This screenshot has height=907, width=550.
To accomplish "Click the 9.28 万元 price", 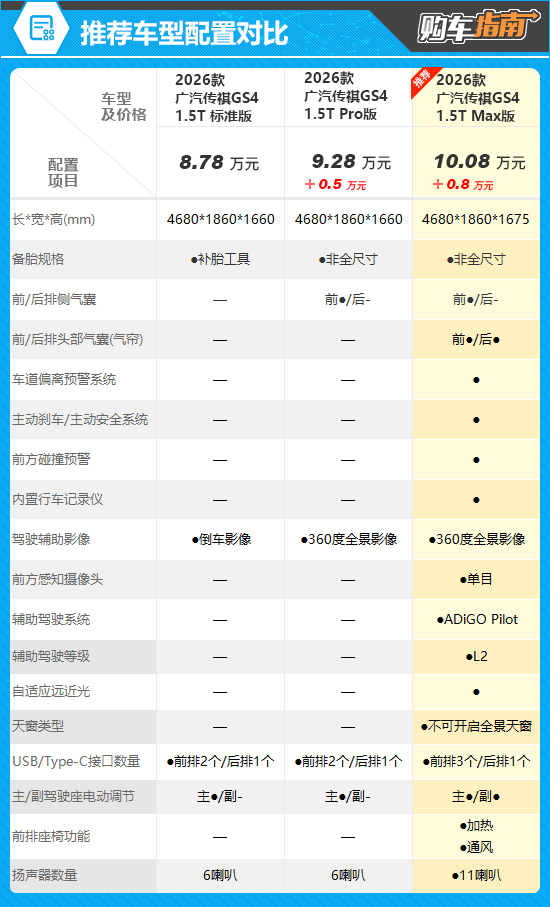I will point(351,162).
